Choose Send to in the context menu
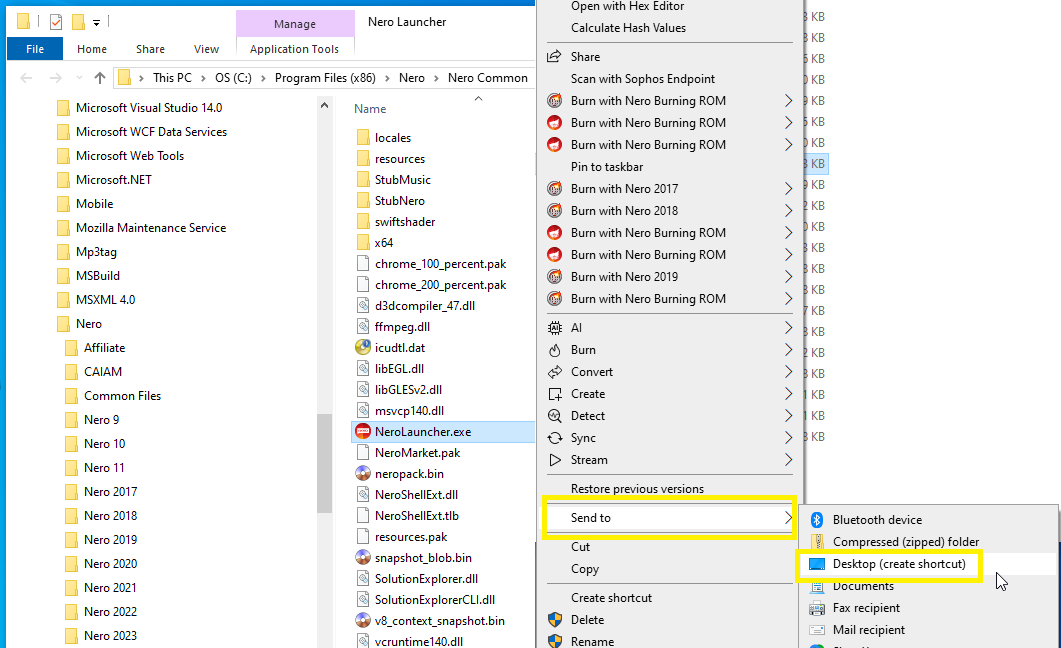 670,517
